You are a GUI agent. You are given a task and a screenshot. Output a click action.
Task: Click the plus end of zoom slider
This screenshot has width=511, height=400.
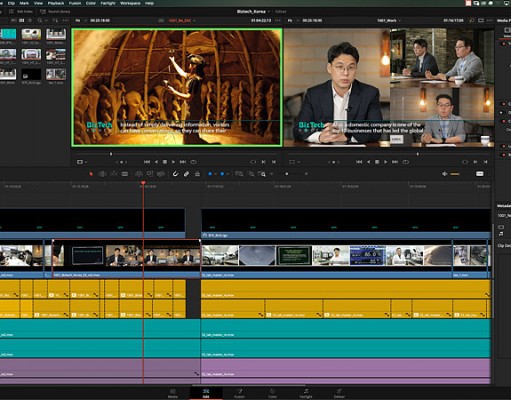click(x=306, y=174)
